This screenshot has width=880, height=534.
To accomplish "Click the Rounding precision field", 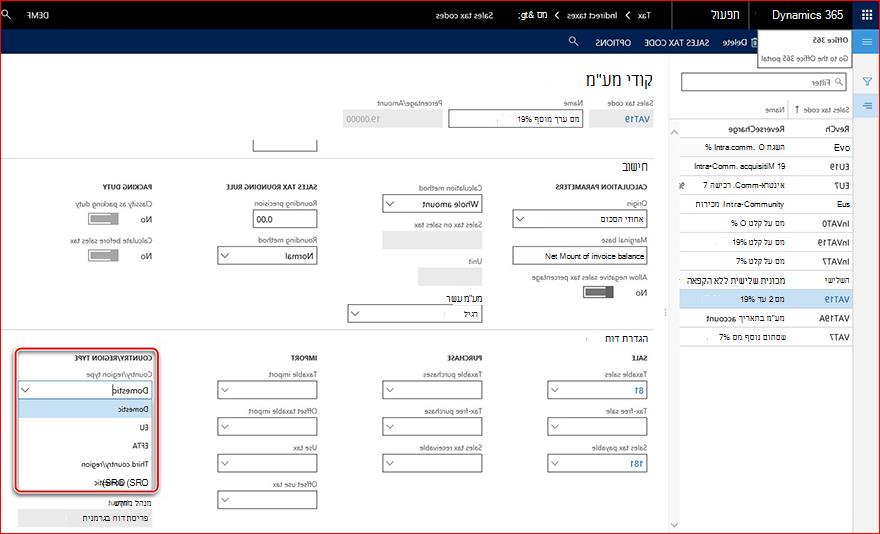I will (x=285, y=219).
